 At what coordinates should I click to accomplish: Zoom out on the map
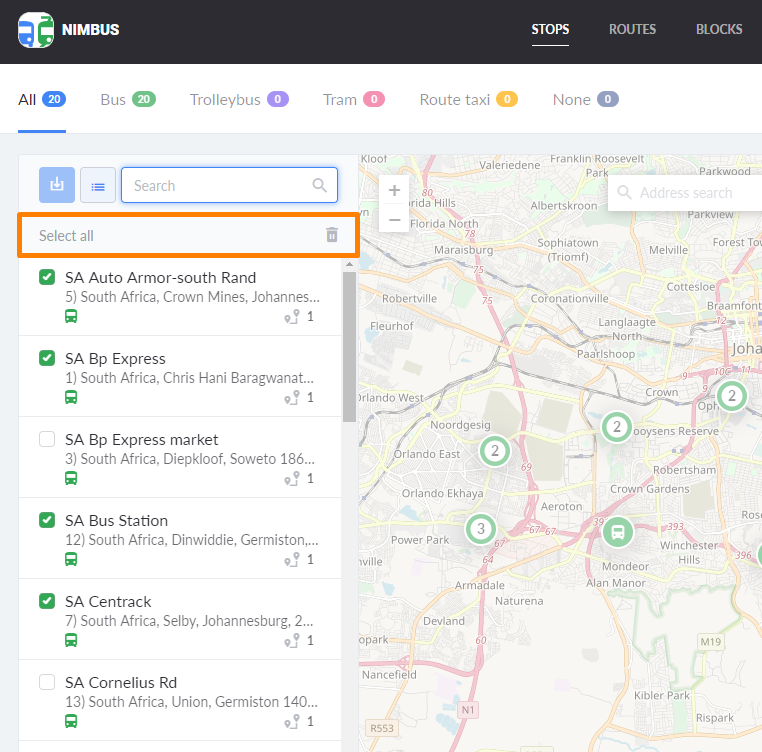pos(394,219)
